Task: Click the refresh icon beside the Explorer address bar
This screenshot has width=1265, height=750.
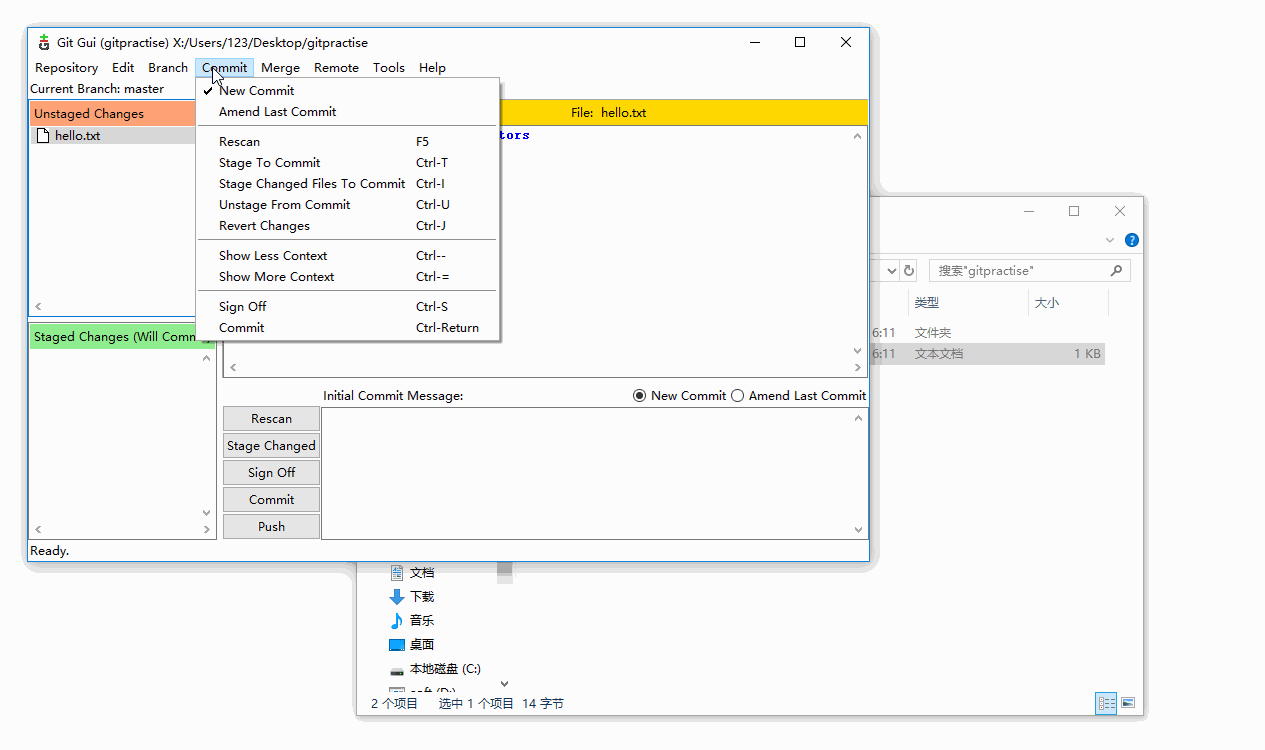Action: pyautogui.click(x=909, y=271)
